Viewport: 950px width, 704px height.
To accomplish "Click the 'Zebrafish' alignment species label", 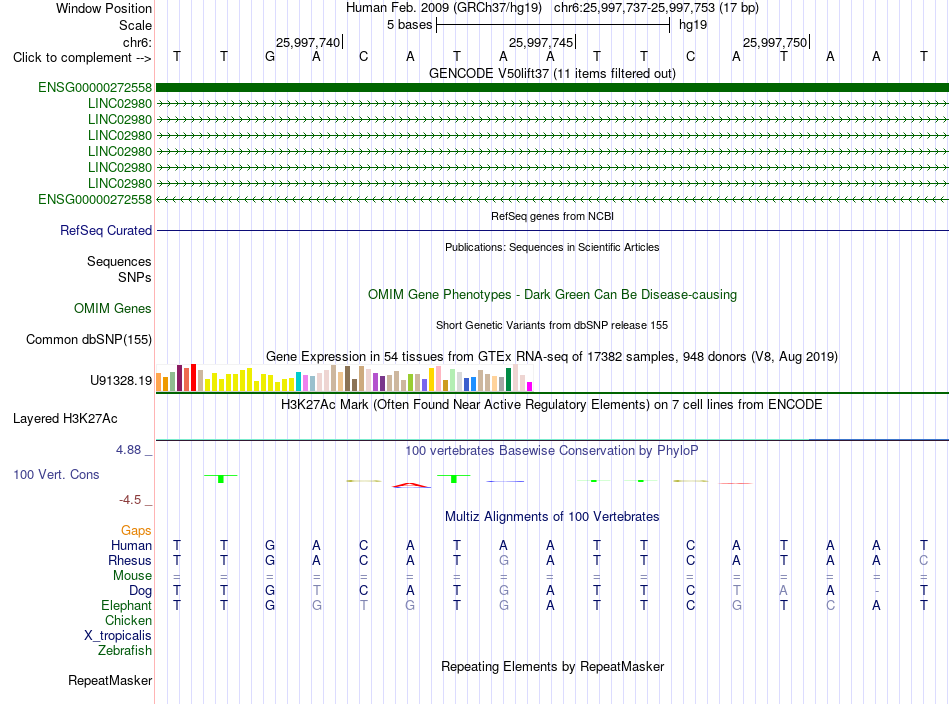I will pyautogui.click(x=125, y=650).
